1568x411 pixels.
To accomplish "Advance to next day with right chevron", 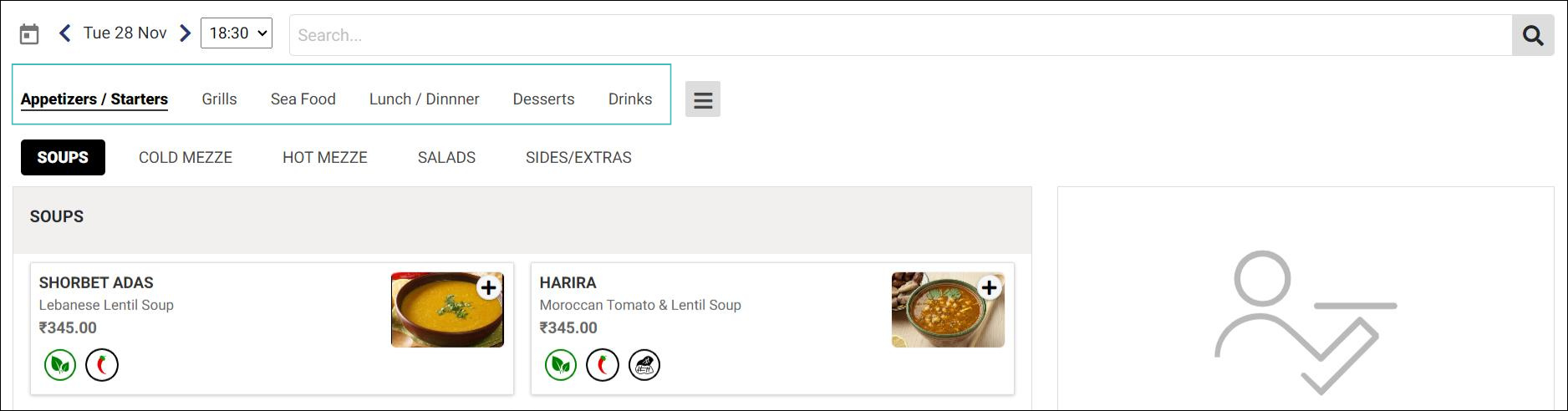I will tap(186, 33).
